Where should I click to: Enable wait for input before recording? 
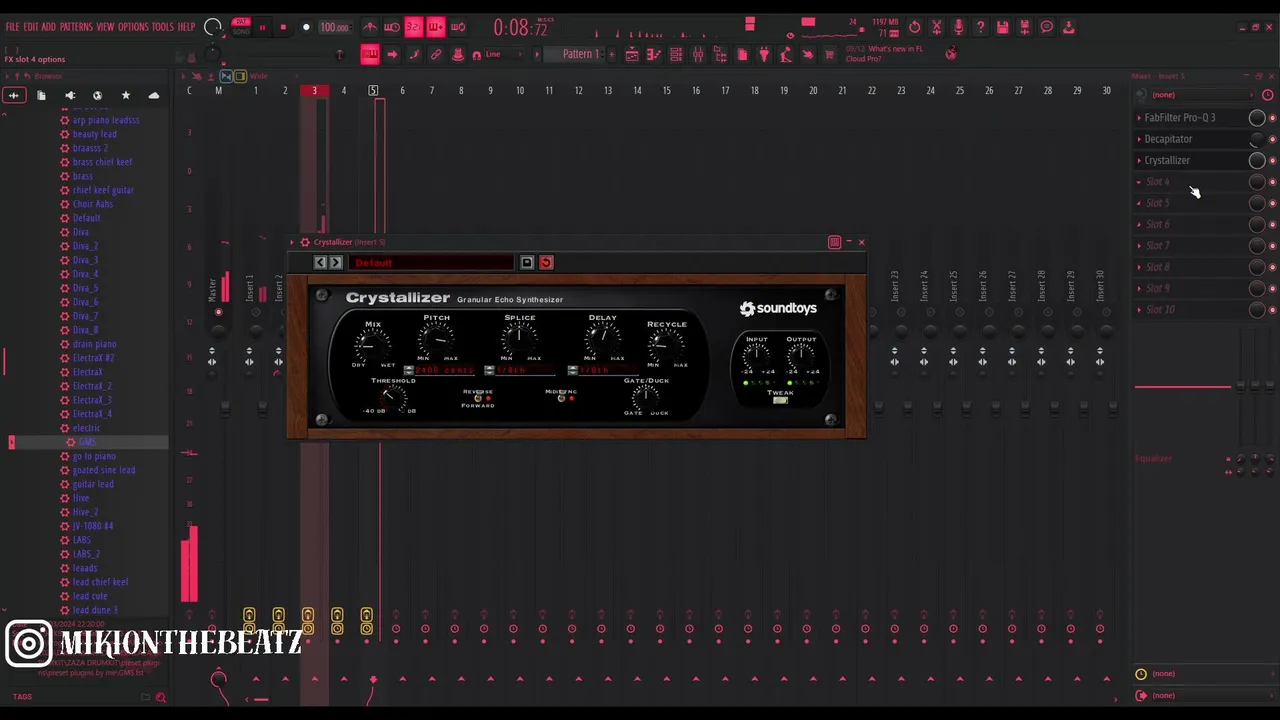[x=392, y=27]
